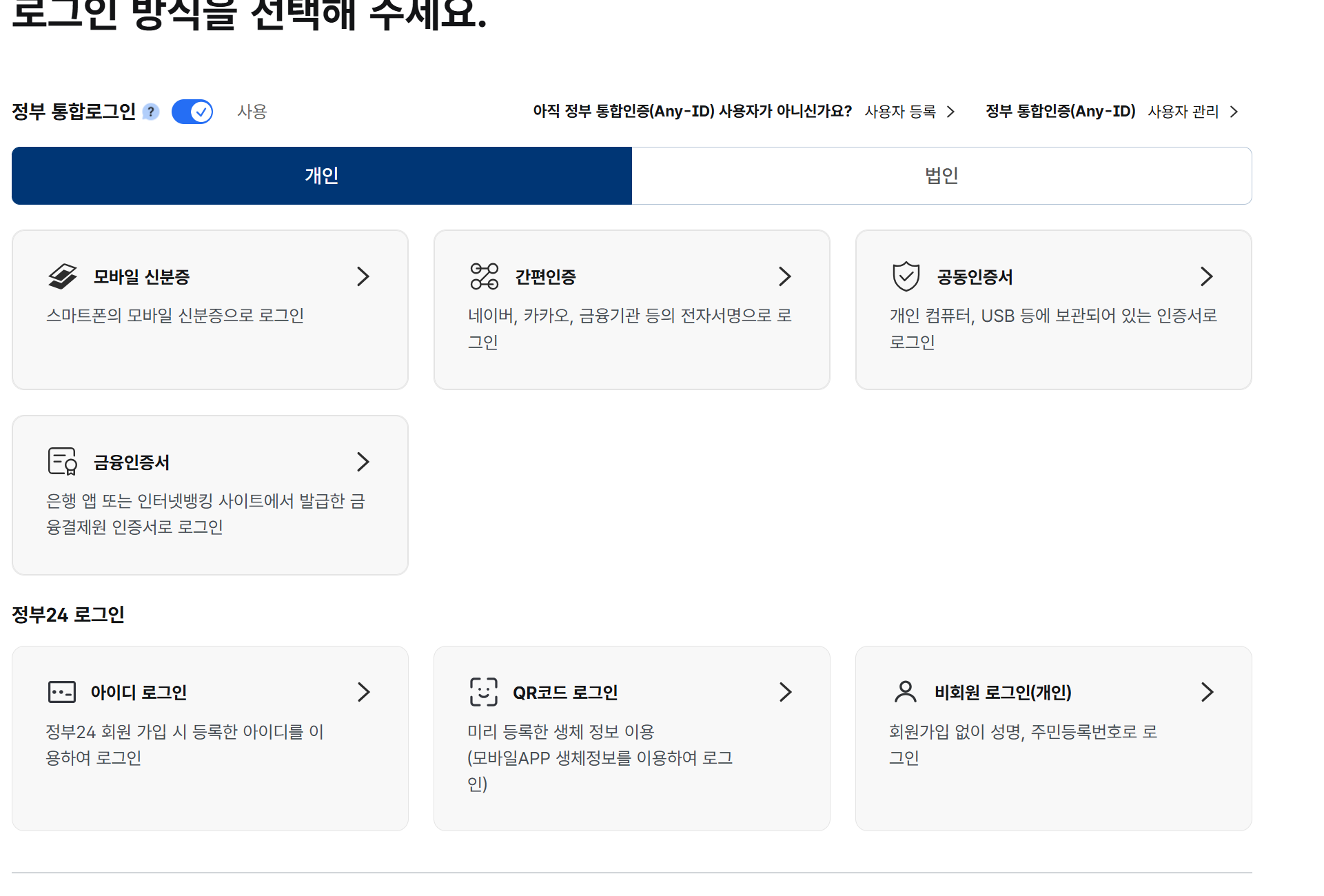The image size is (1324, 896).
Task: Select the 모바일 신분증 card icon
Action: [x=63, y=276]
